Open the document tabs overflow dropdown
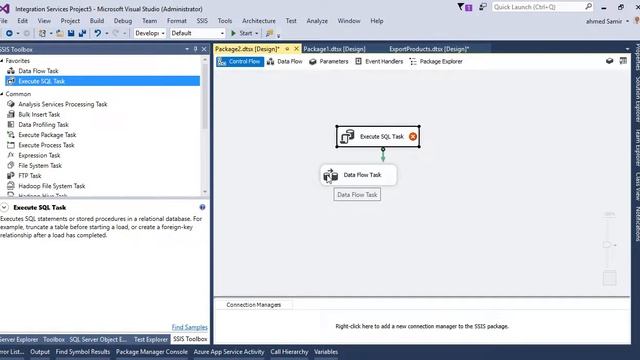The width and height of the screenshot is (640, 360). (x=627, y=49)
